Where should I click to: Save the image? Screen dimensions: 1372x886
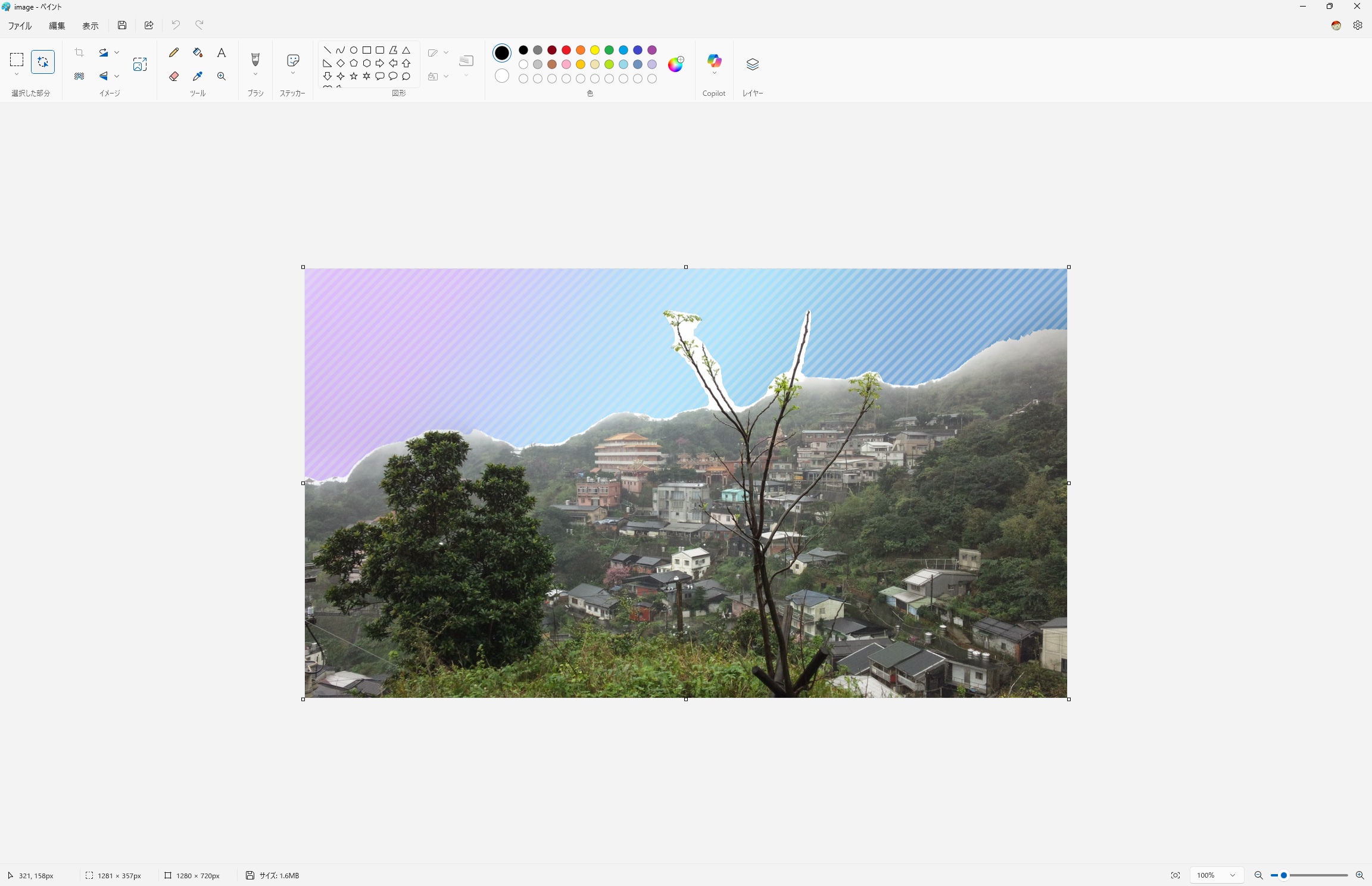tap(121, 25)
